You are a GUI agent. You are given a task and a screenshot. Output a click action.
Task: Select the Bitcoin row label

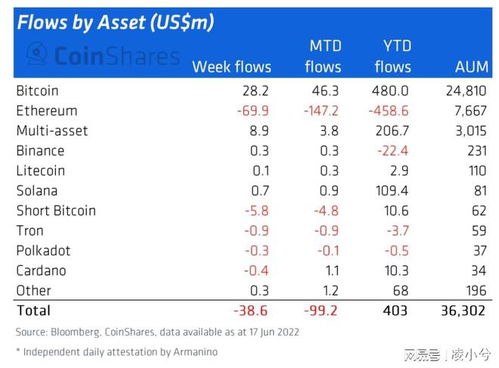coord(37,91)
